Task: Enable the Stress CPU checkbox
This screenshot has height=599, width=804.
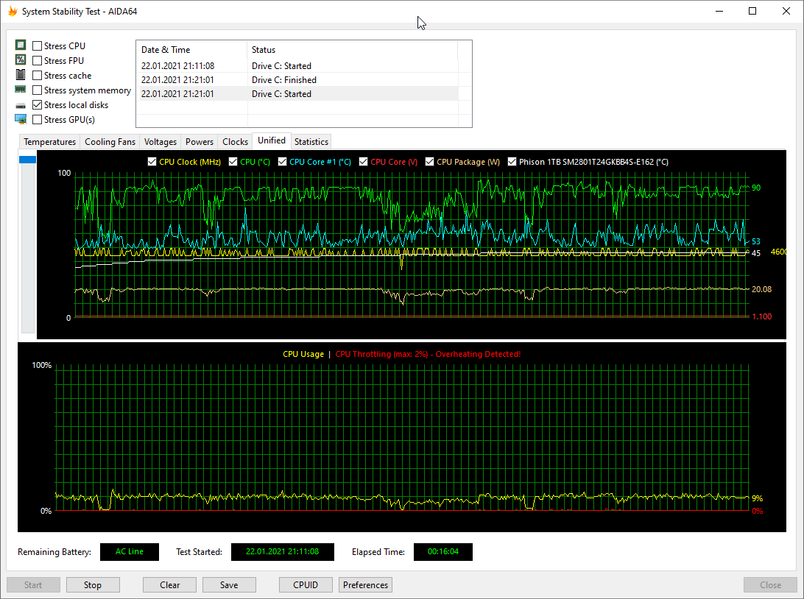Action: 37,46
